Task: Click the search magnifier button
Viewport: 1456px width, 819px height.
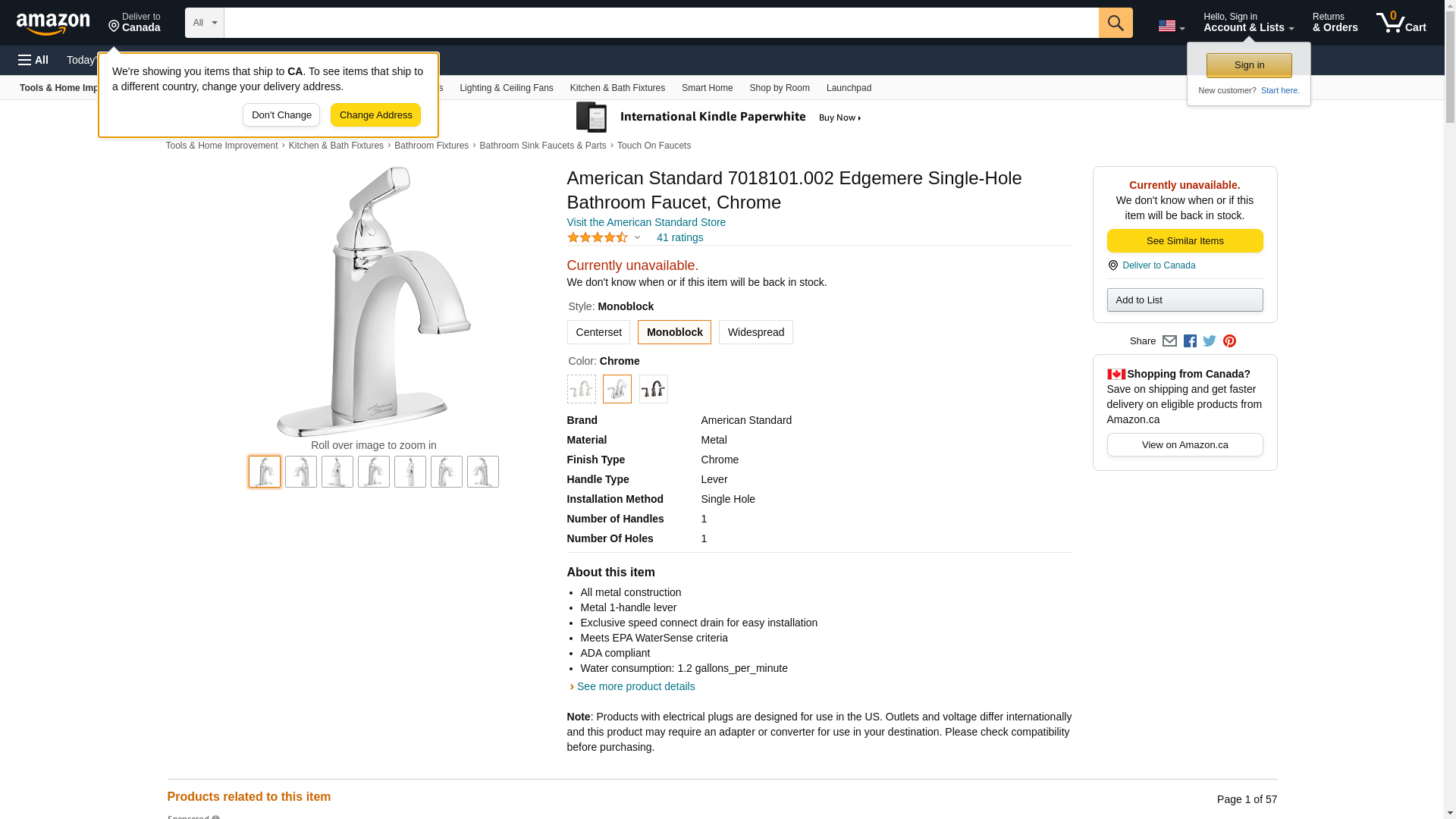Action: click(1116, 23)
